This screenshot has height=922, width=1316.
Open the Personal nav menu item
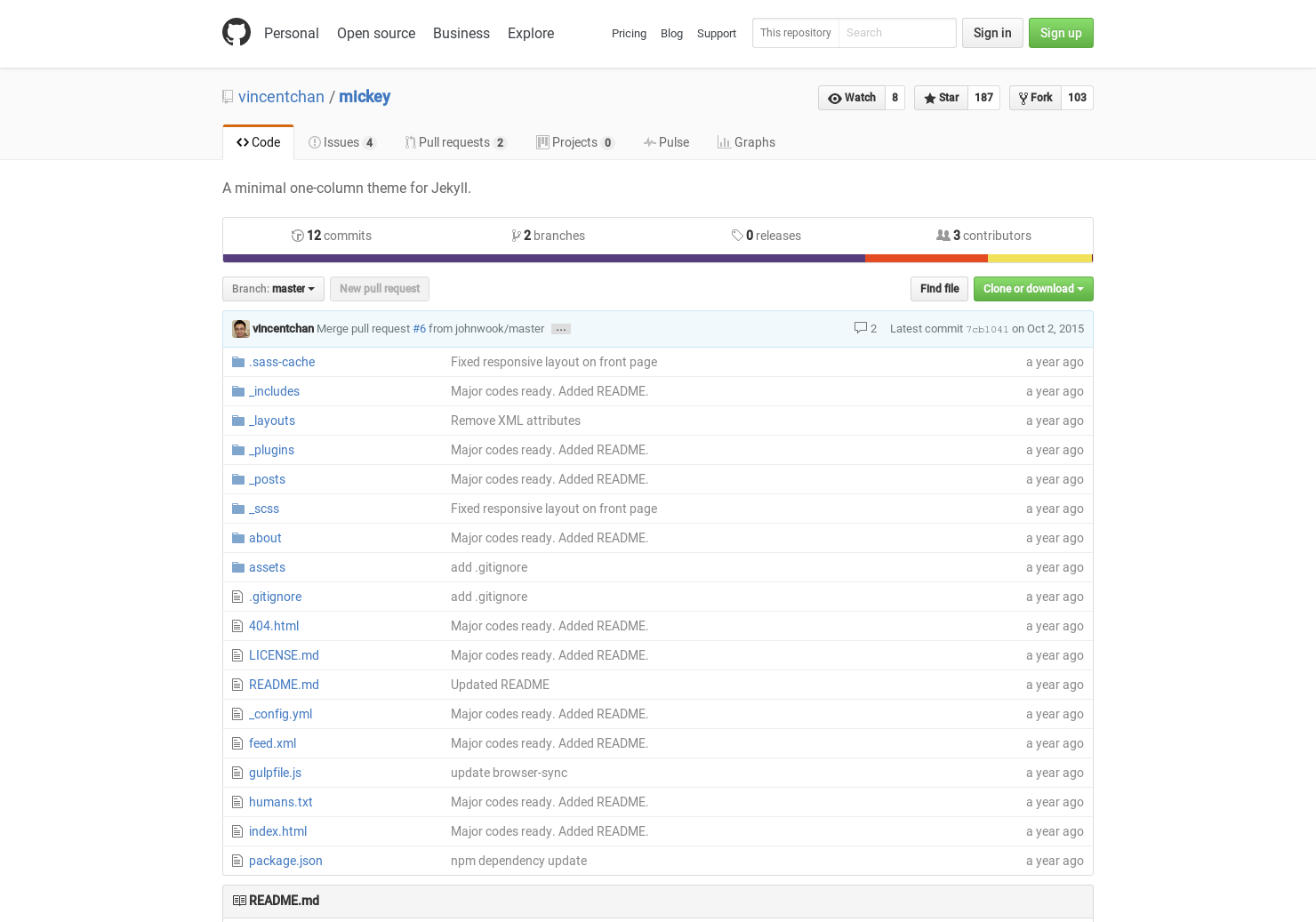[292, 33]
